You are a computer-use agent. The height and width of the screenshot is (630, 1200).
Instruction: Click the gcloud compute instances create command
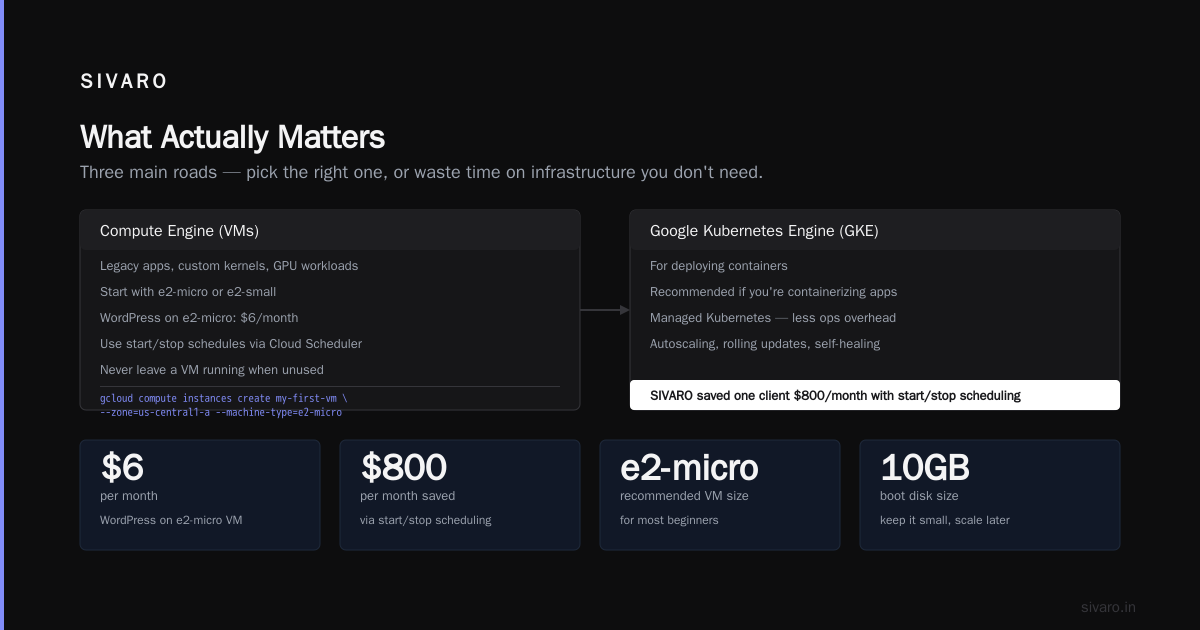[224, 398]
